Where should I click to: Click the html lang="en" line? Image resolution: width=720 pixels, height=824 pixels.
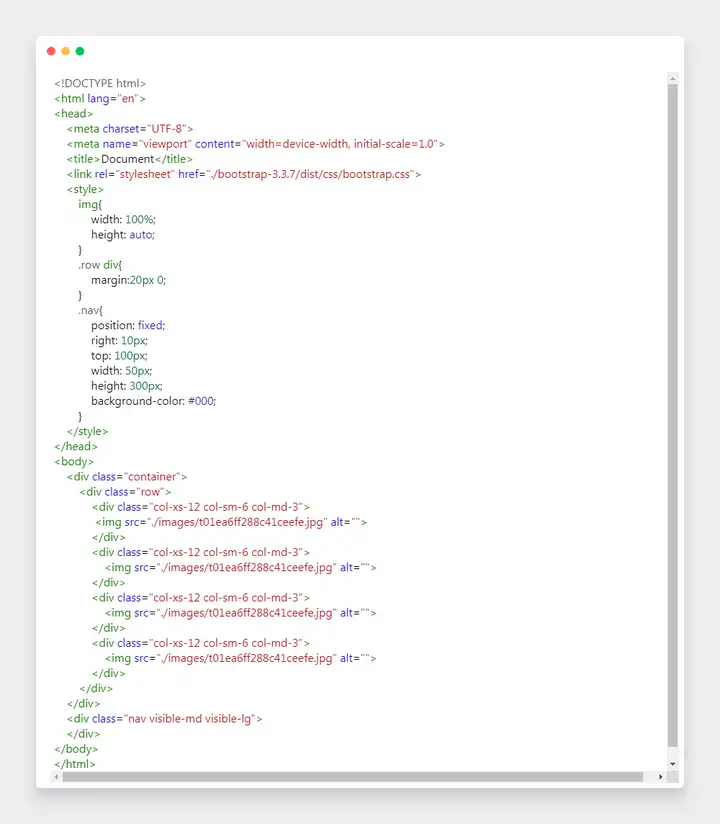(x=100, y=99)
